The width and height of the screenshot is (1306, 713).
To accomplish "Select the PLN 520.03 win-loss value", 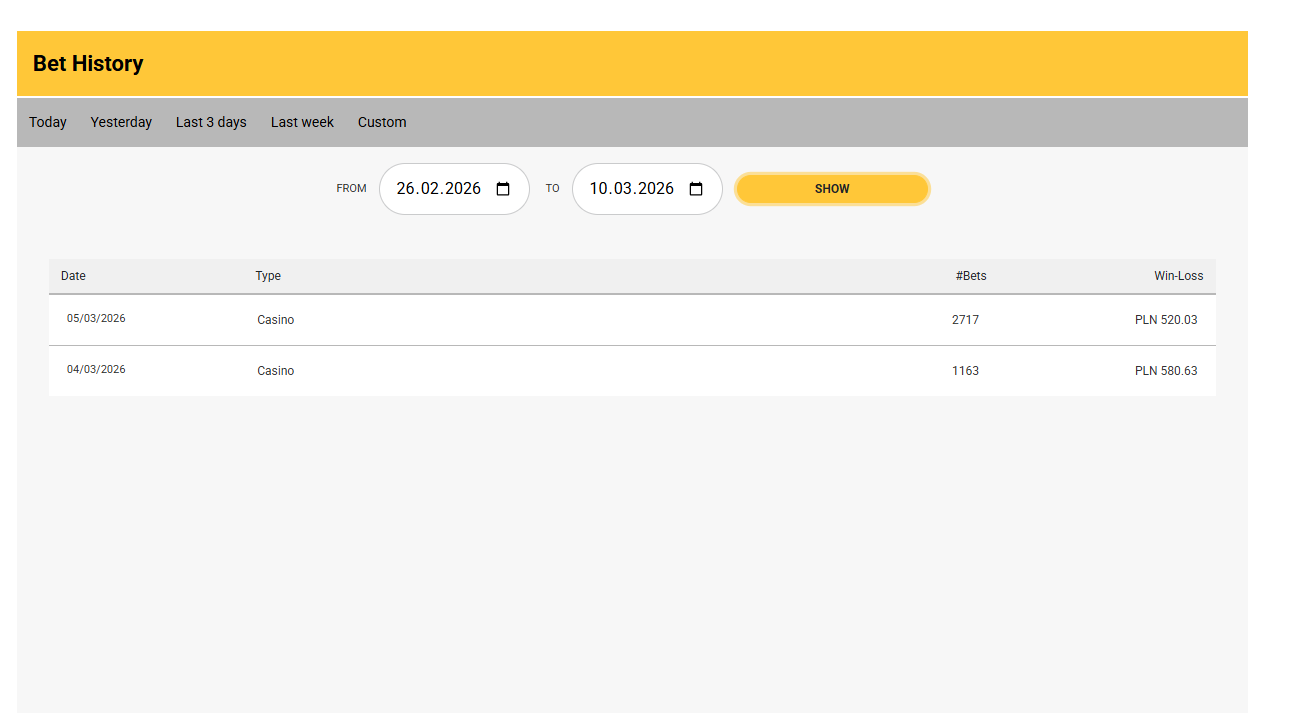I will [1165, 320].
